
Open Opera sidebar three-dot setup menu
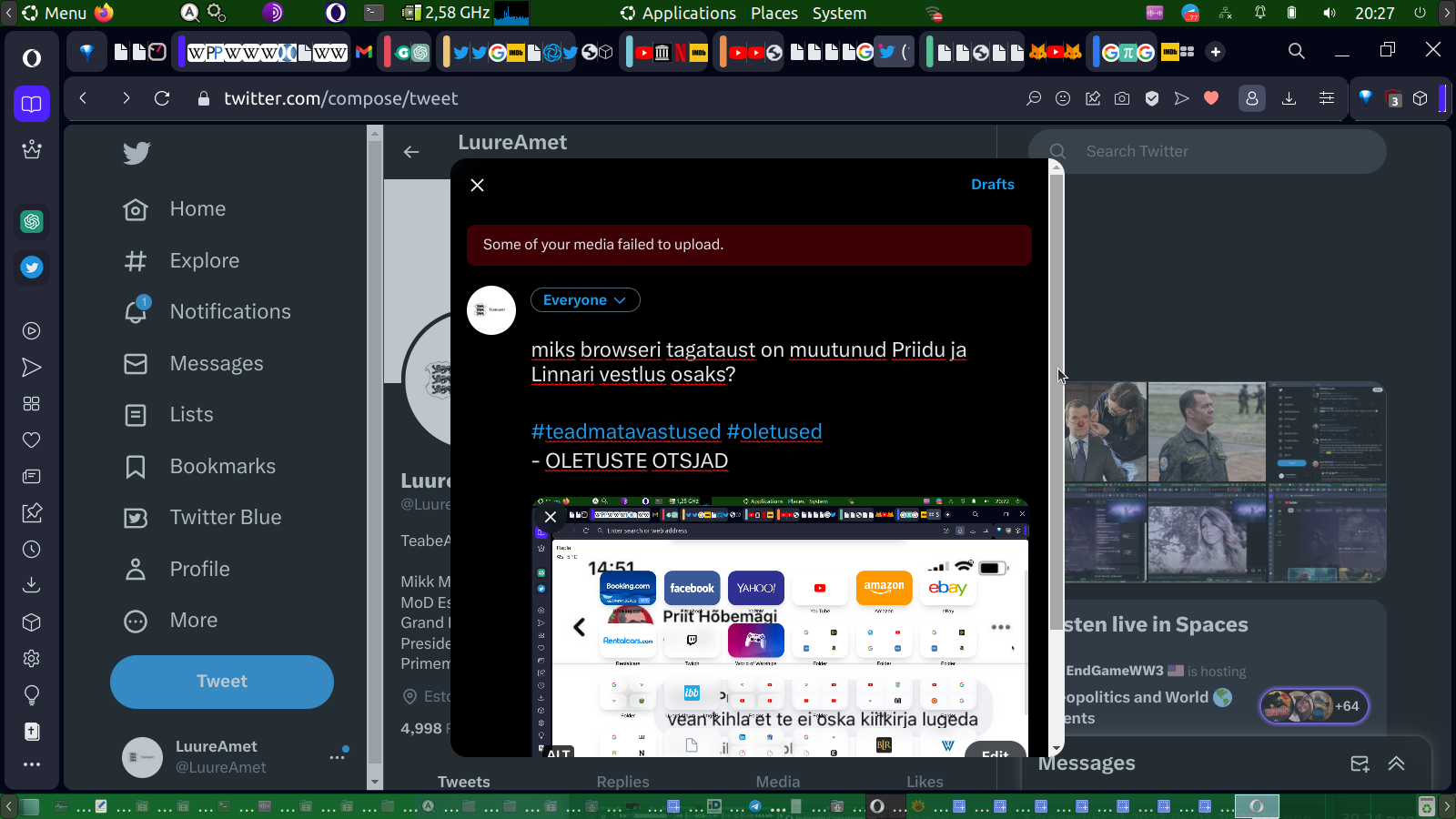[32, 764]
